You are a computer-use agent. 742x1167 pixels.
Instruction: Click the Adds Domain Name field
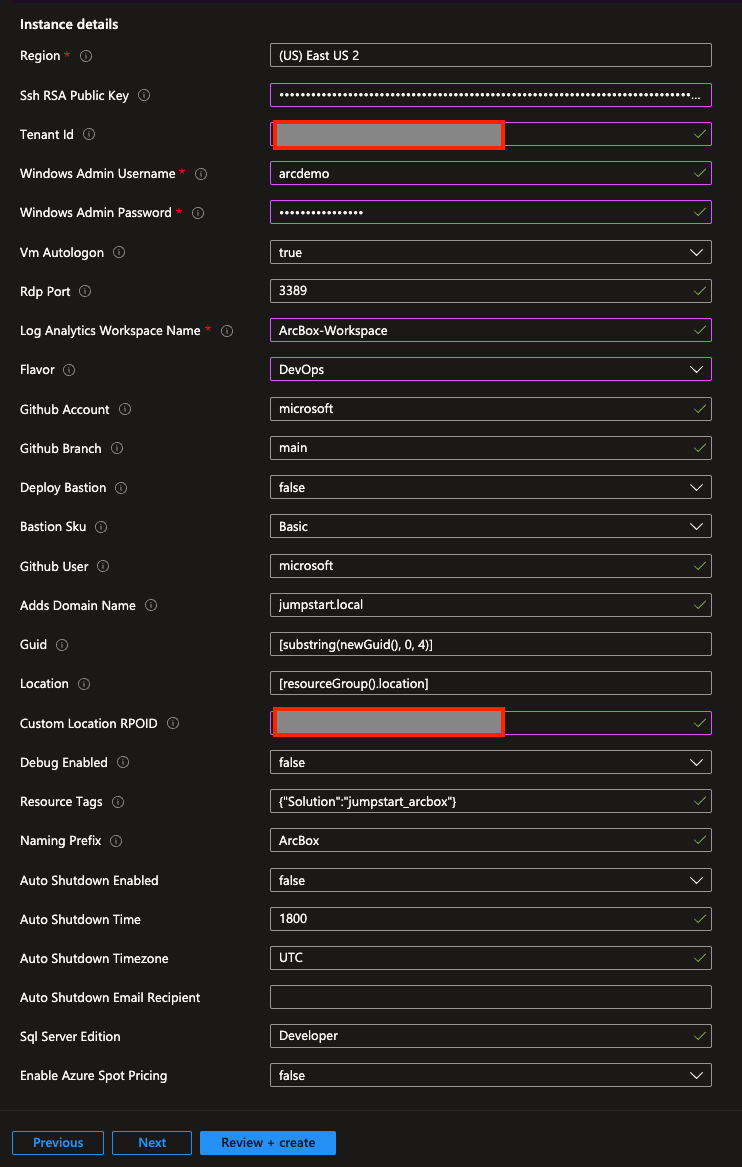(x=490, y=605)
